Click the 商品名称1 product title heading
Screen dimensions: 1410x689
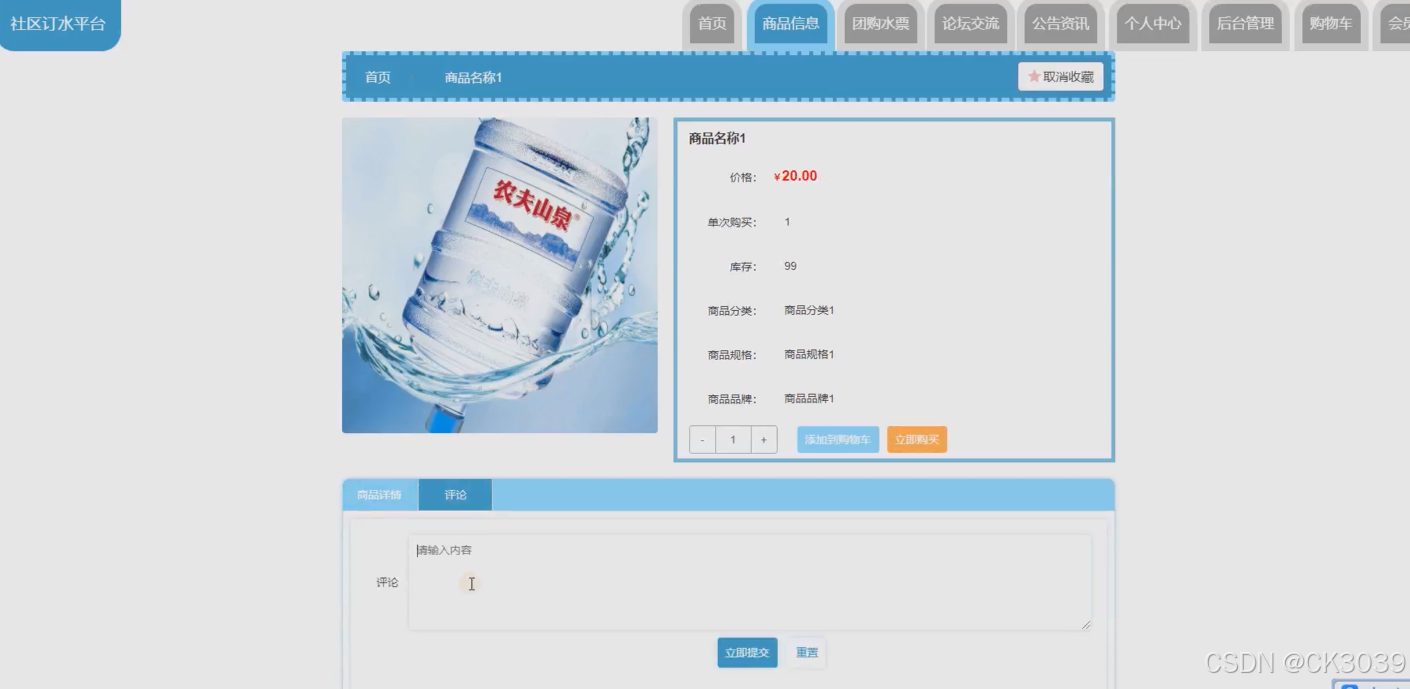tap(717, 139)
